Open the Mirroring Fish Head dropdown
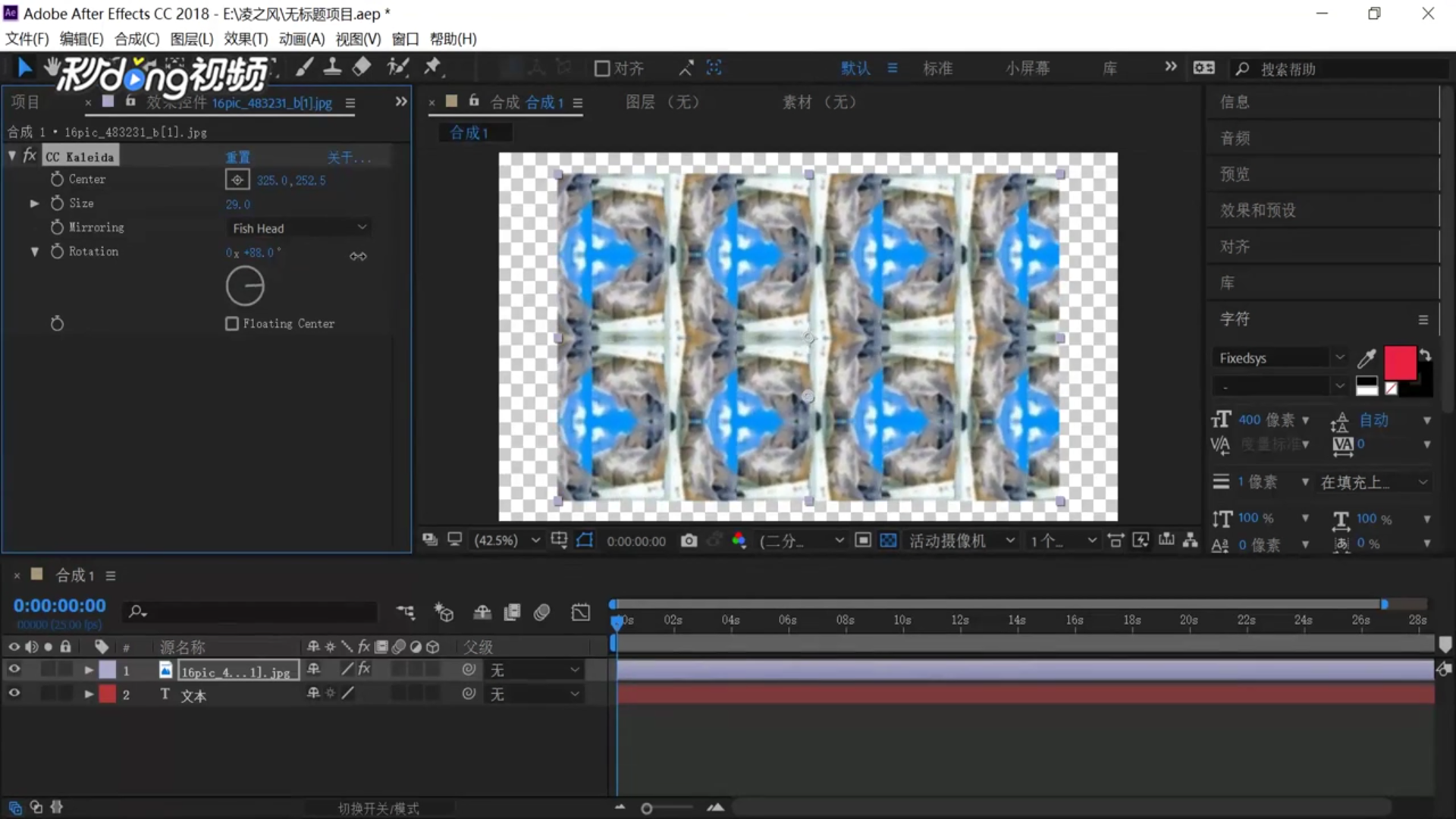The height and width of the screenshot is (819, 1456). click(299, 227)
